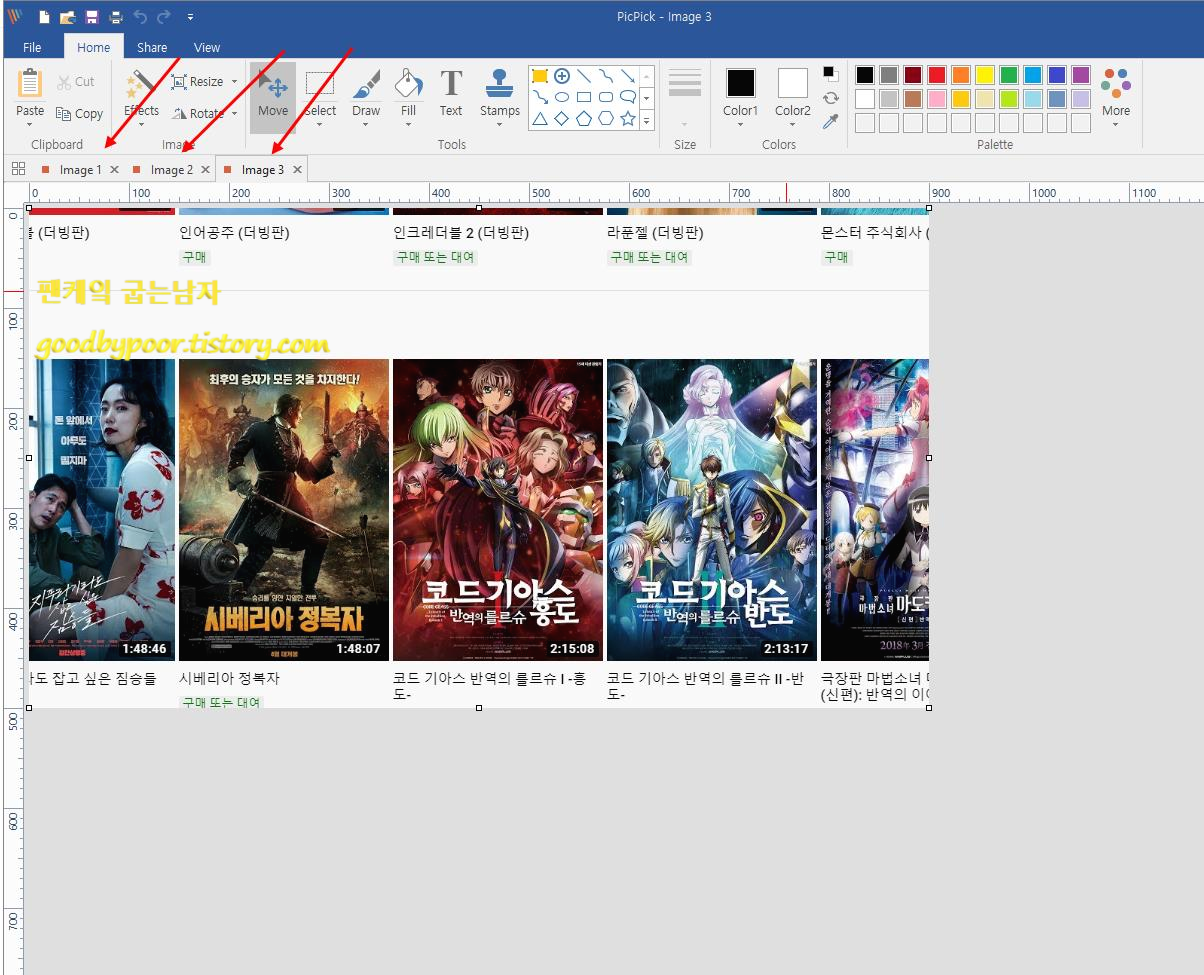The height and width of the screenshot is (975, 1204).
Task: Select the Move tool
Action: pyautogui.click(x=273, y=97)
